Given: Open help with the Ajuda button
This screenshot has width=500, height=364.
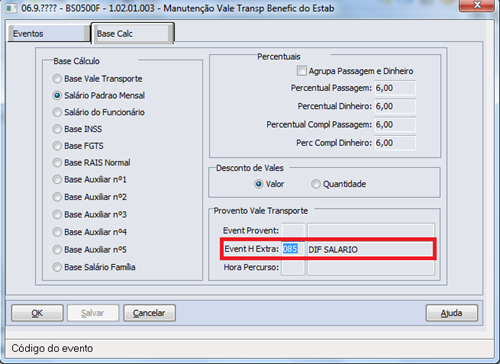Looking at the screenshot, I should (452, 313).
